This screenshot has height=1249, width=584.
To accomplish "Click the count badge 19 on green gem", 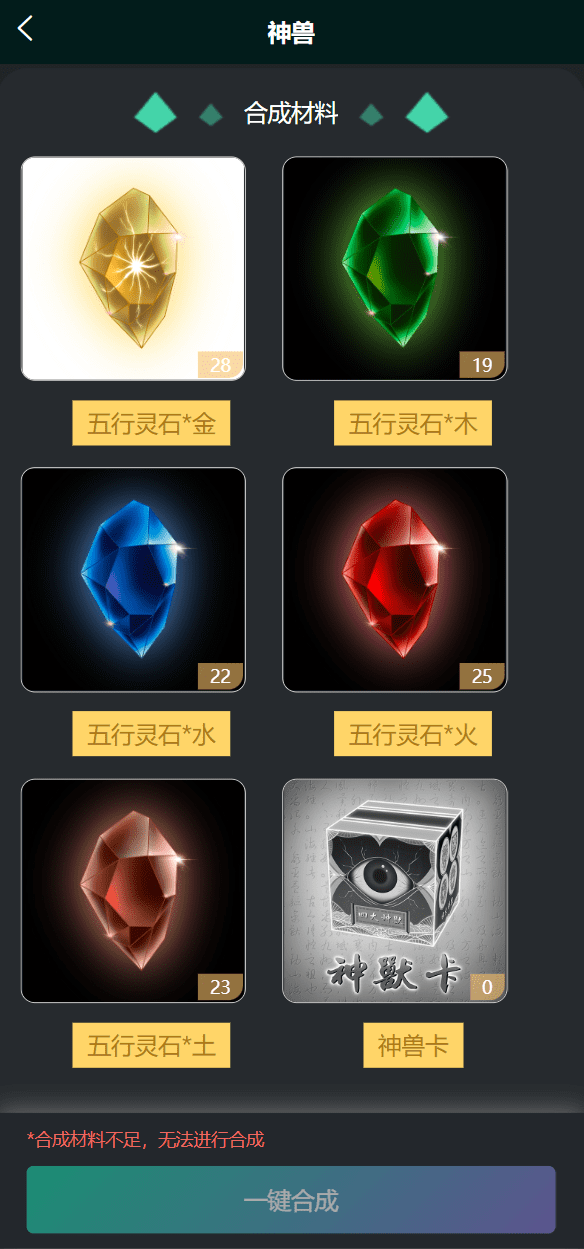I will click(x=482, y=366).
